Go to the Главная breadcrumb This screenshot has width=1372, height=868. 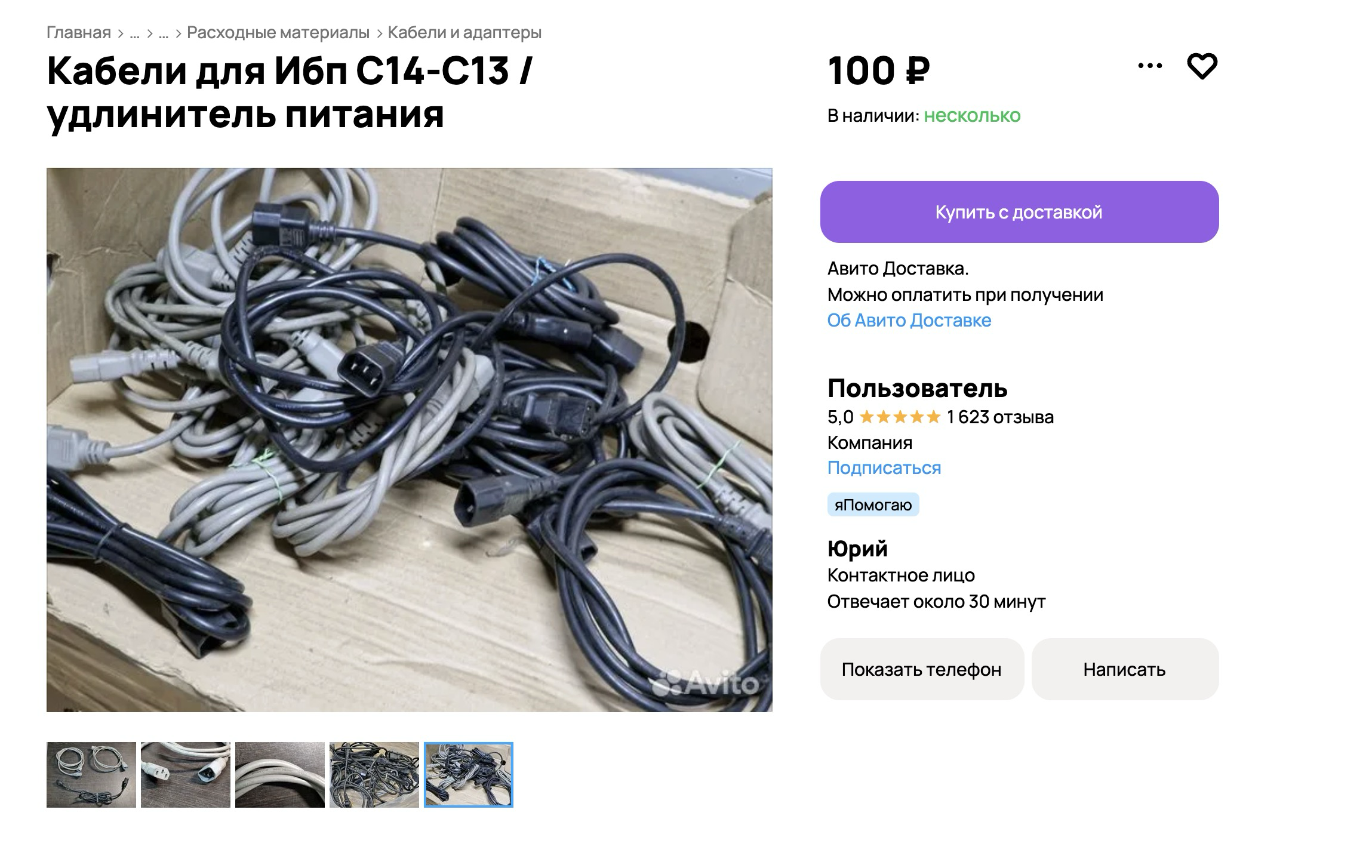[79, 32]
